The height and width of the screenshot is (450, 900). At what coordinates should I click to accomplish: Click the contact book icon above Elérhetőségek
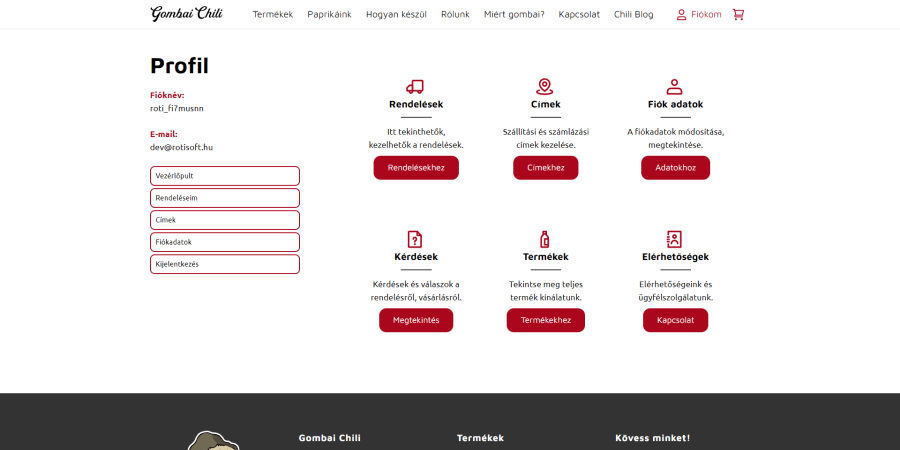click(x=675, y=239)
